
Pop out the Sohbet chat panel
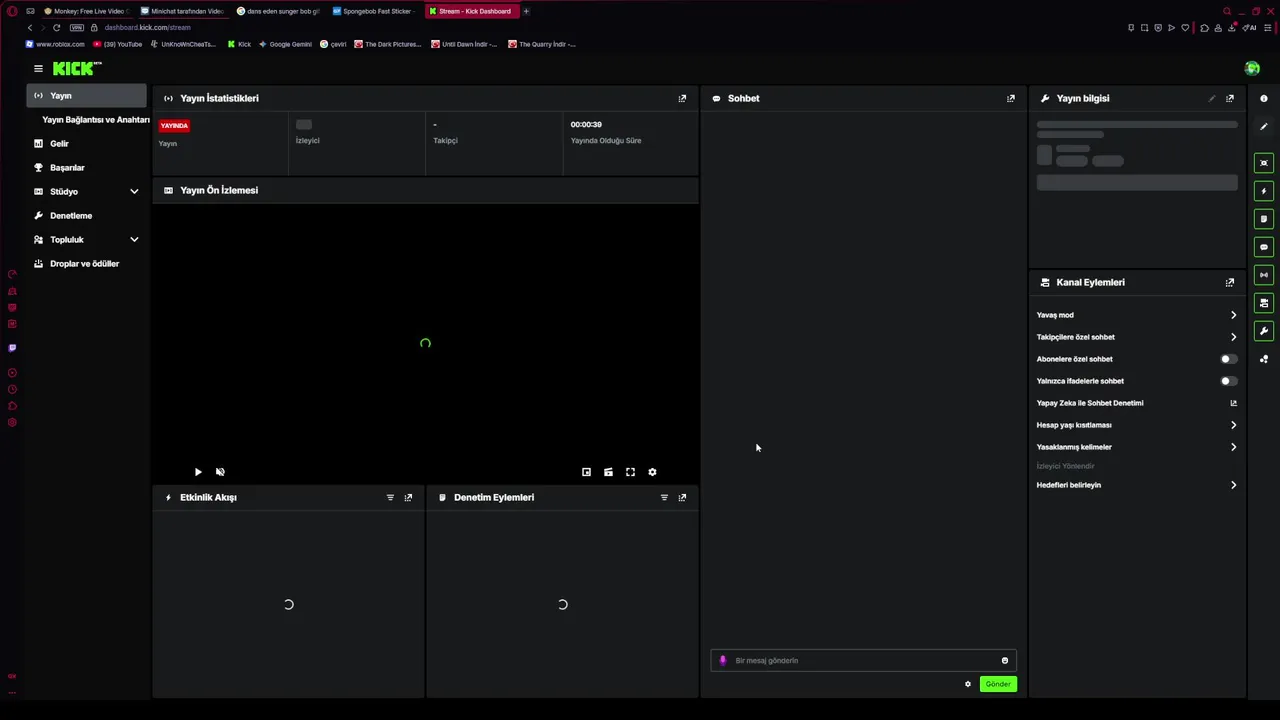1010,98
